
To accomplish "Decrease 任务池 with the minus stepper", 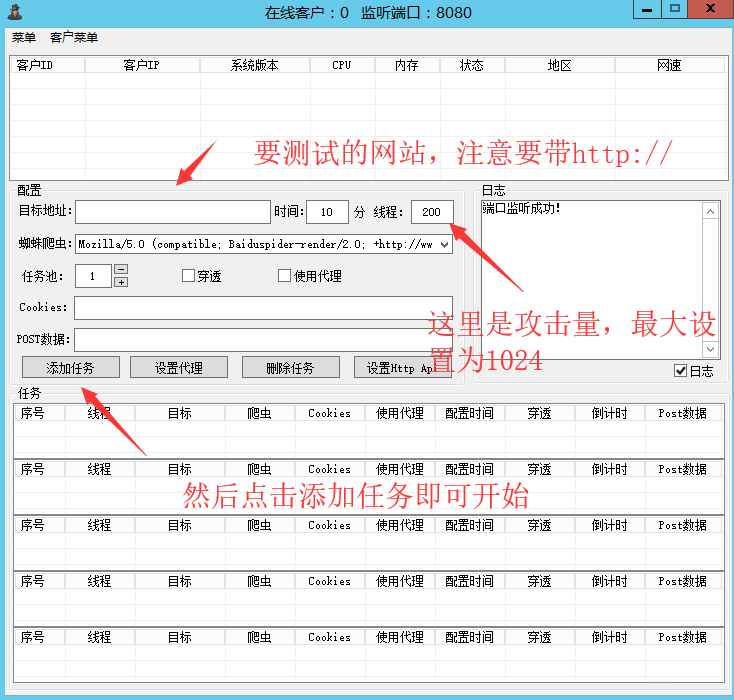I will [121, 269].
